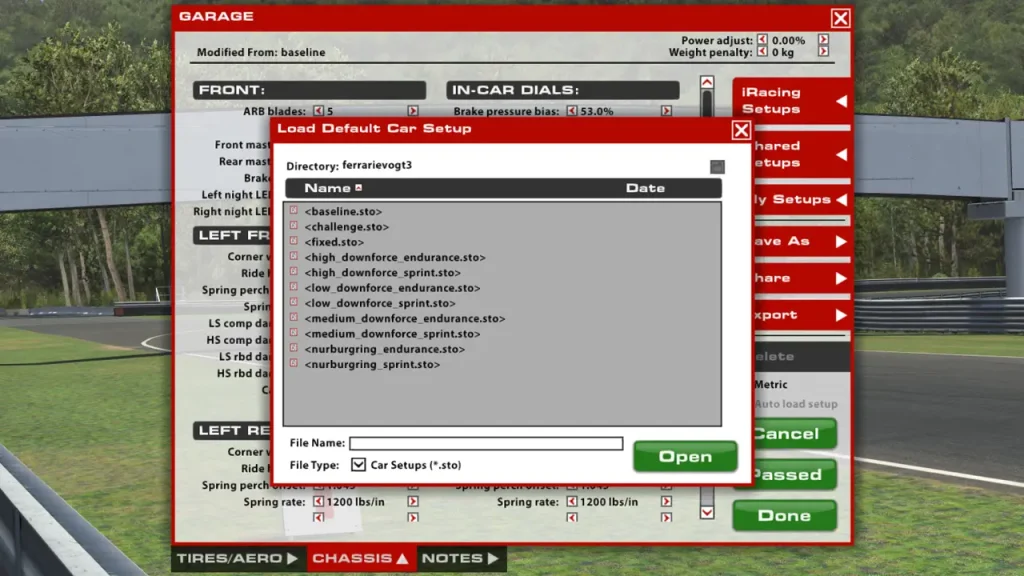Open the NOTES tab

click(461, 558)
